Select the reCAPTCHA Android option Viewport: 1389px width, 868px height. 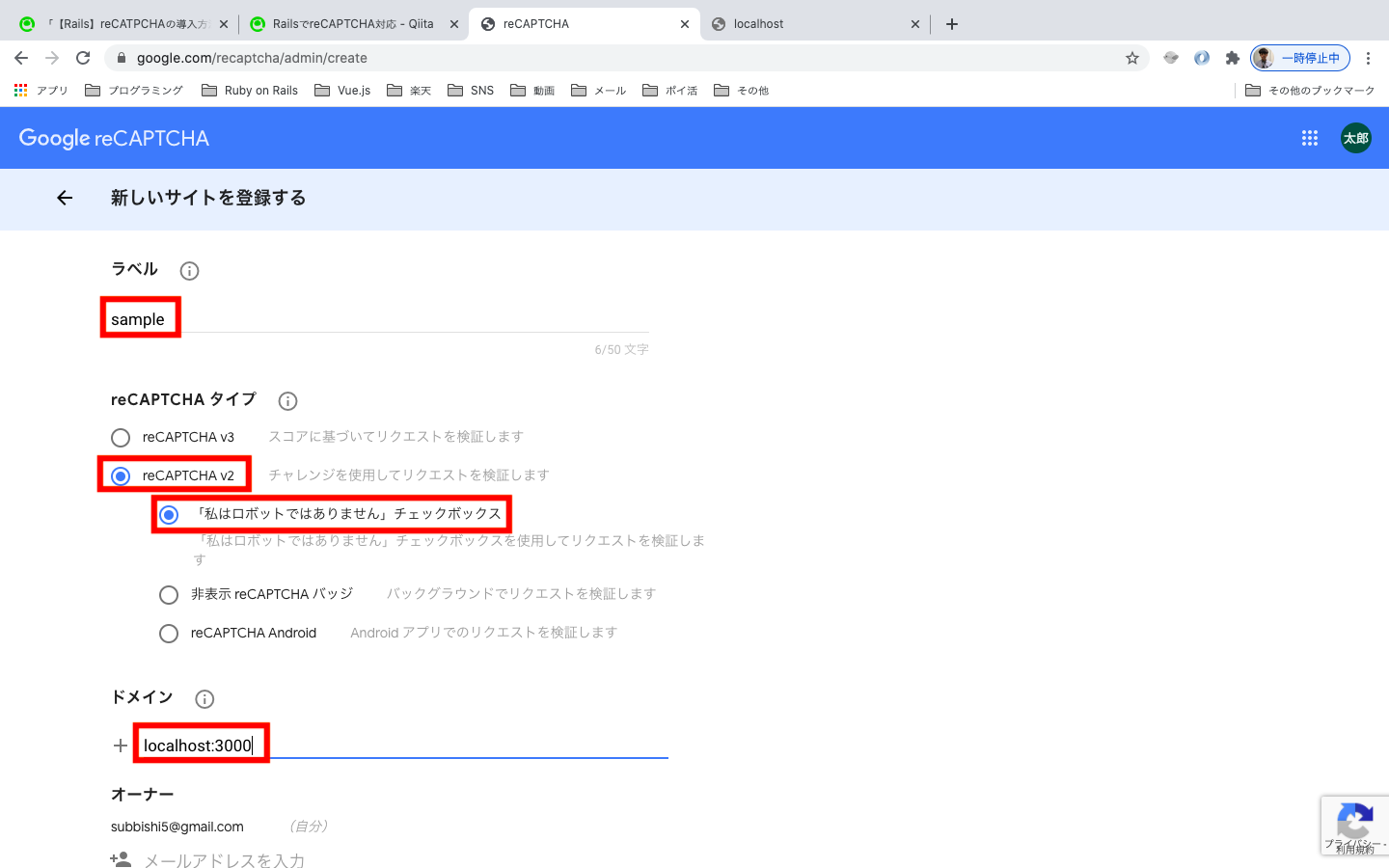(169, 634)
